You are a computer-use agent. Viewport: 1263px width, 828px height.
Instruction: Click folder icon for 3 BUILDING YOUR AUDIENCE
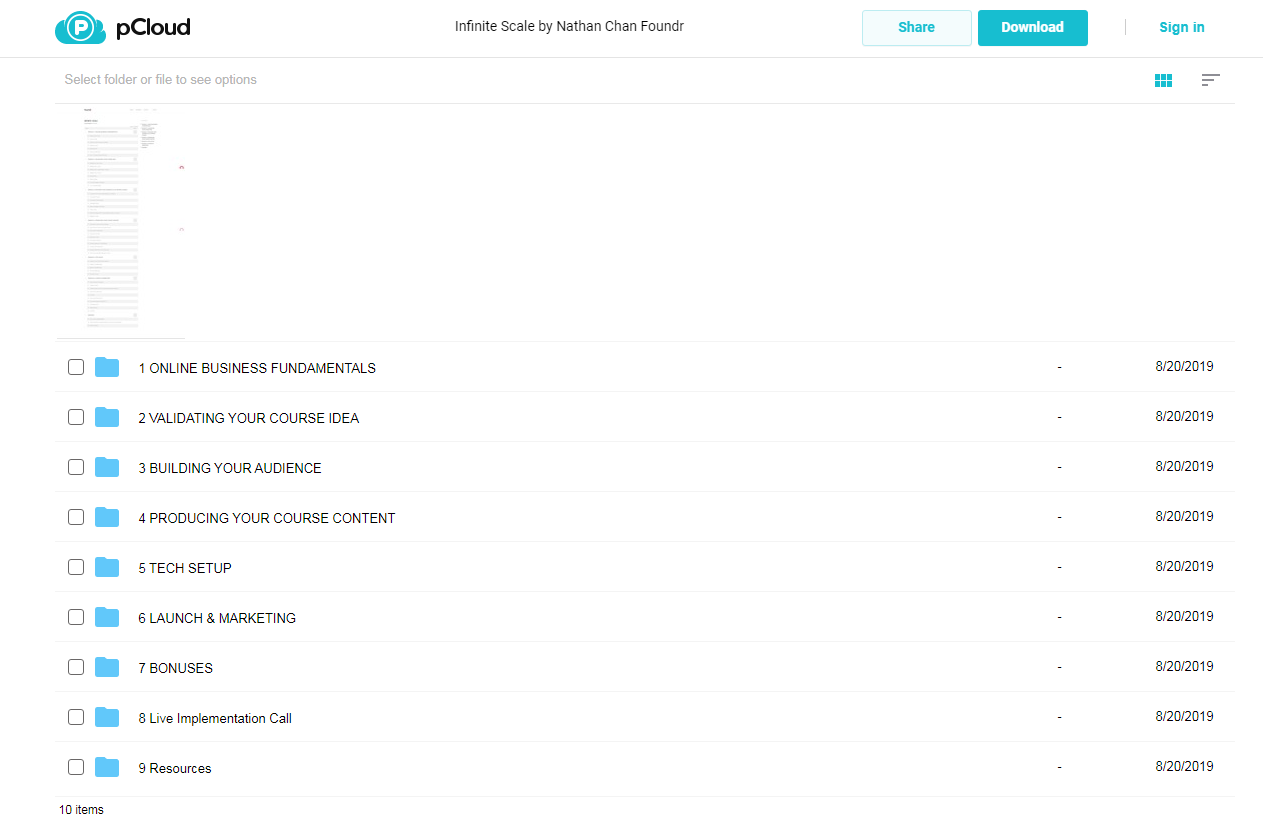[x=107, y=467]
